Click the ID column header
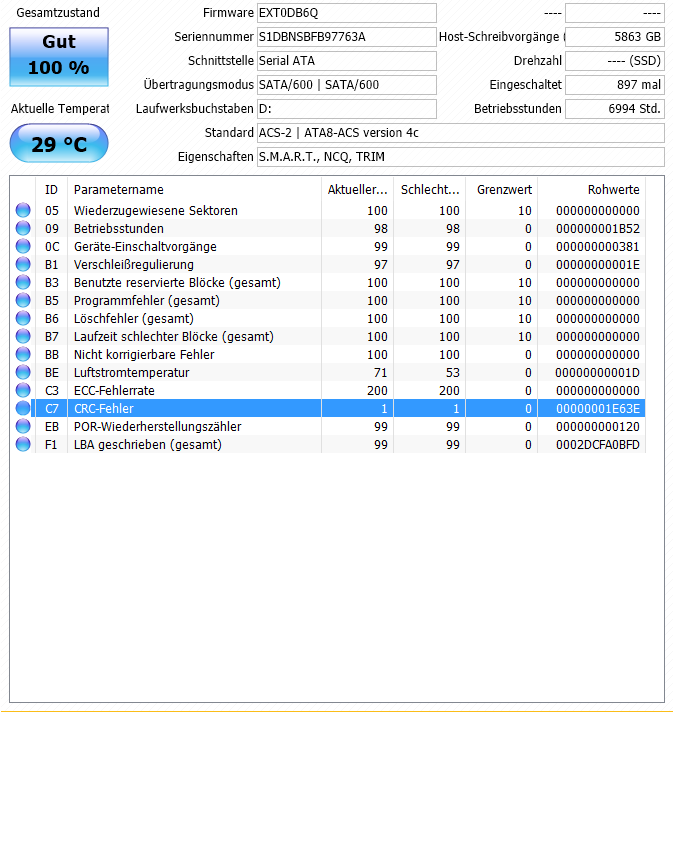The height and width of the screenshot is (847, 673). (x=51, y=190)
